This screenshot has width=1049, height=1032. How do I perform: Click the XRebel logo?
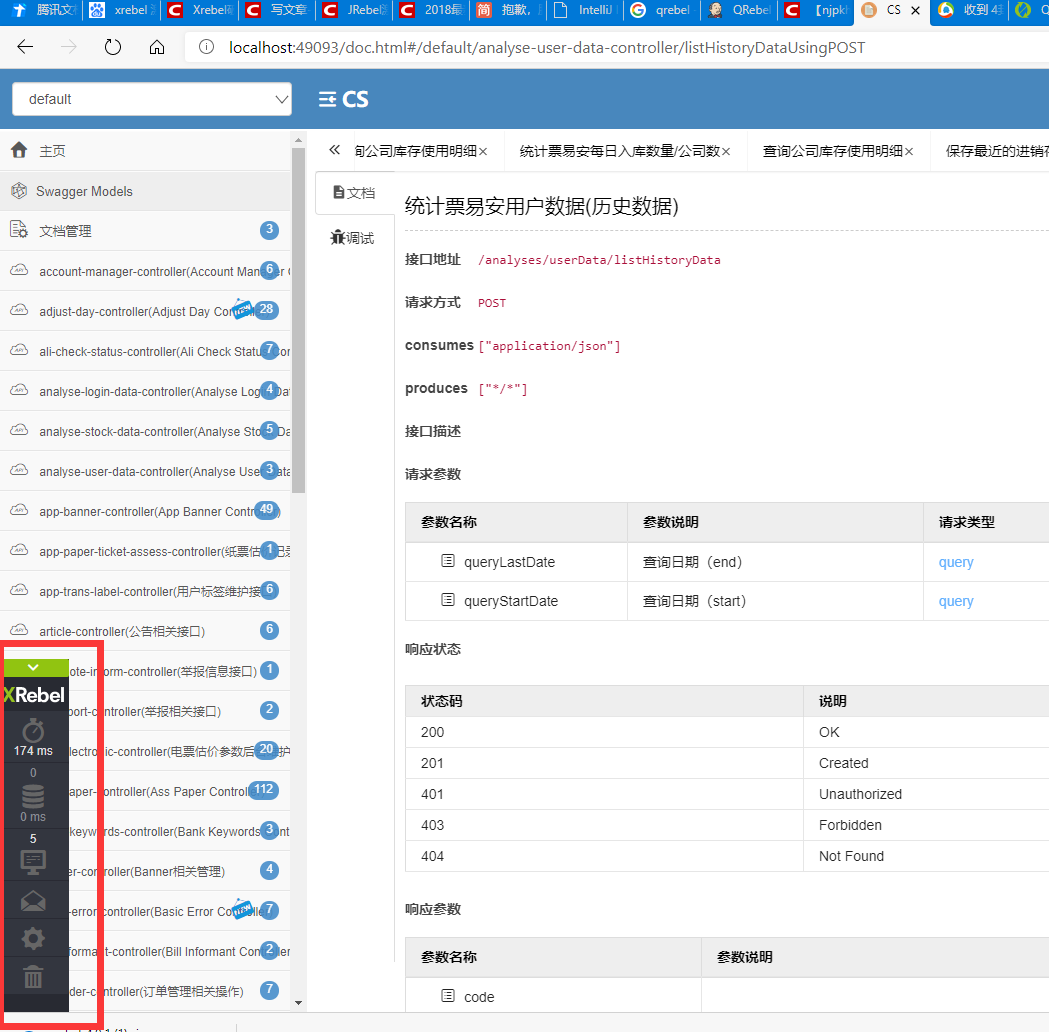[35, 695]
